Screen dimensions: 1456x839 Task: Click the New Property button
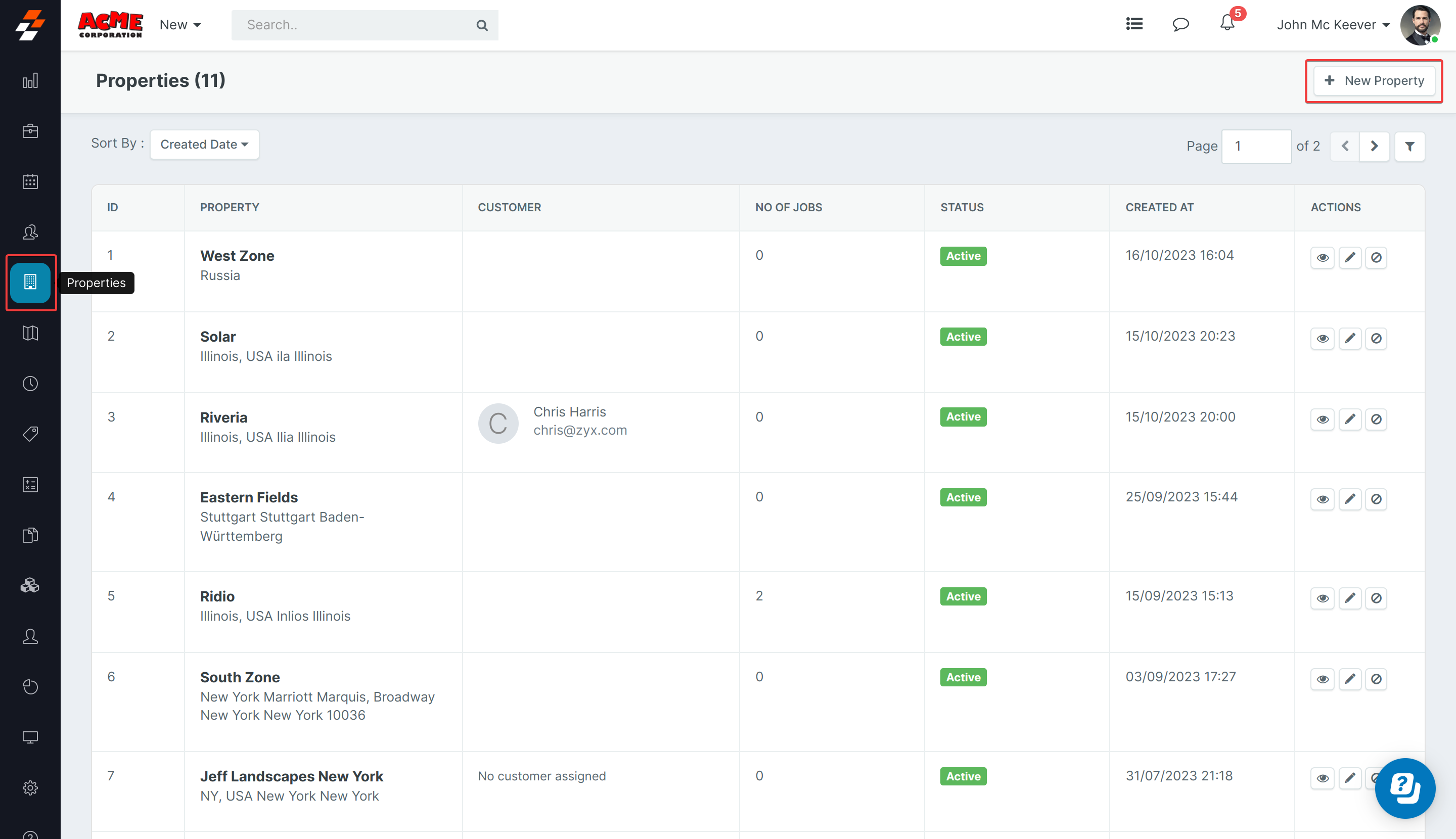click(1374, 81)
